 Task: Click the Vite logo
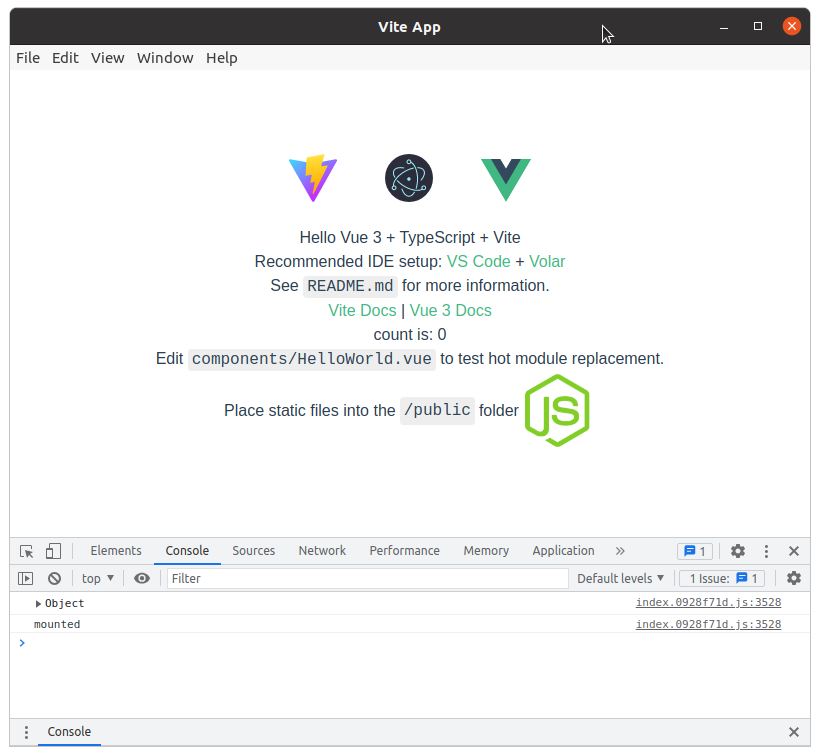(313, 178)
